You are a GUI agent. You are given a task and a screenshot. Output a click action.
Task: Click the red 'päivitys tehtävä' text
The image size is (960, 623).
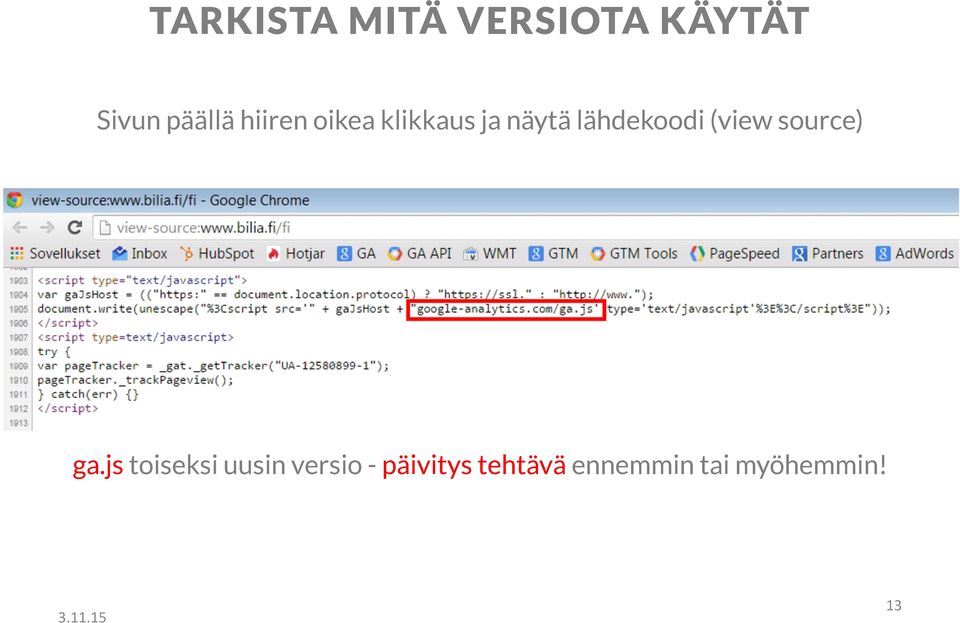[x=474, y=466]
